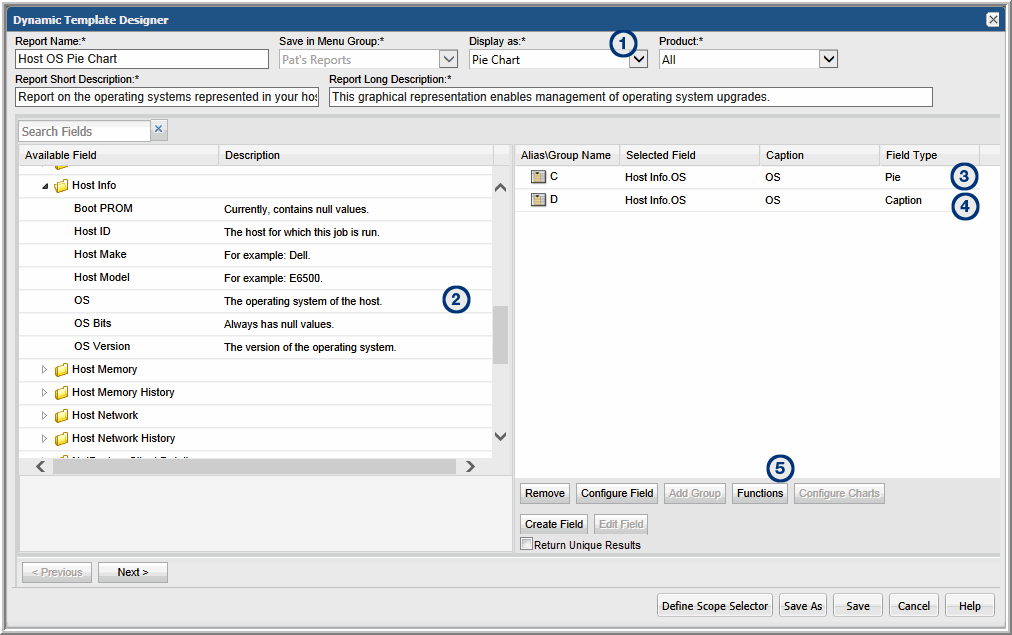Click the Next > navigation button
Image resolution: width=1012 pixels, height=635 pixels.
click(132, 573)
